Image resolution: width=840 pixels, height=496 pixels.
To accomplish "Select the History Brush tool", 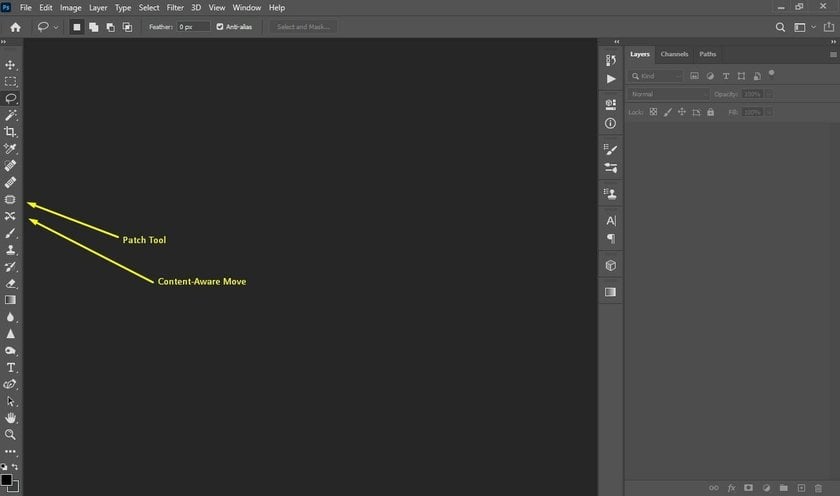I will pyautogui.click(x=10, y=267).
